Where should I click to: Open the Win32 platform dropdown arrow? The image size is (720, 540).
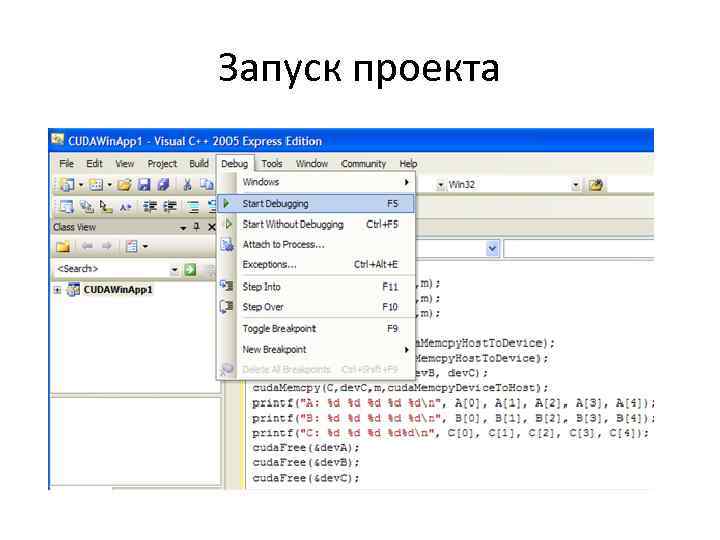575,186
